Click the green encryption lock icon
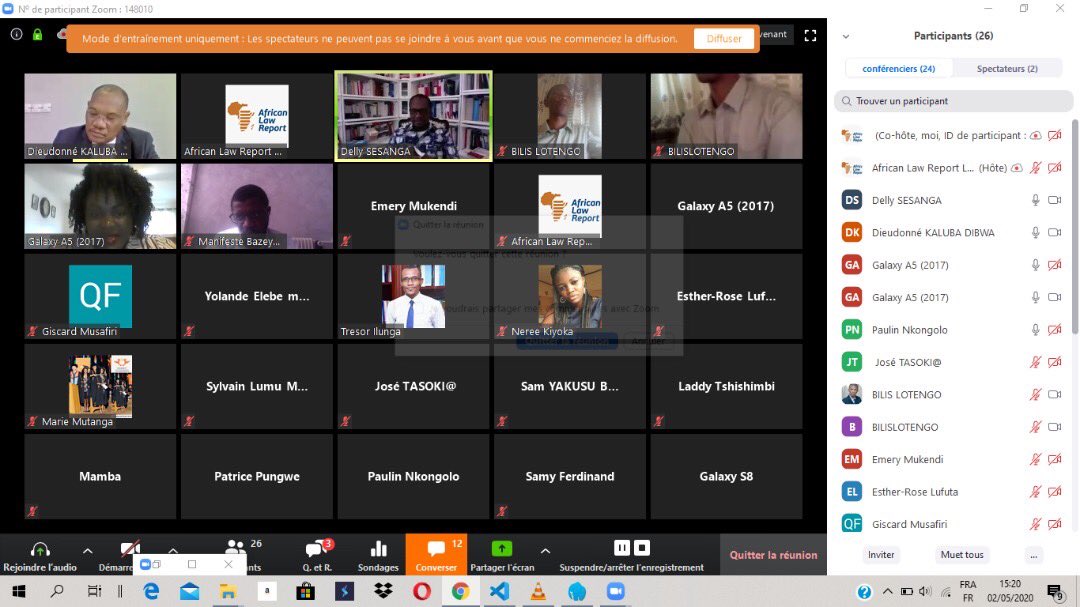 37,34
